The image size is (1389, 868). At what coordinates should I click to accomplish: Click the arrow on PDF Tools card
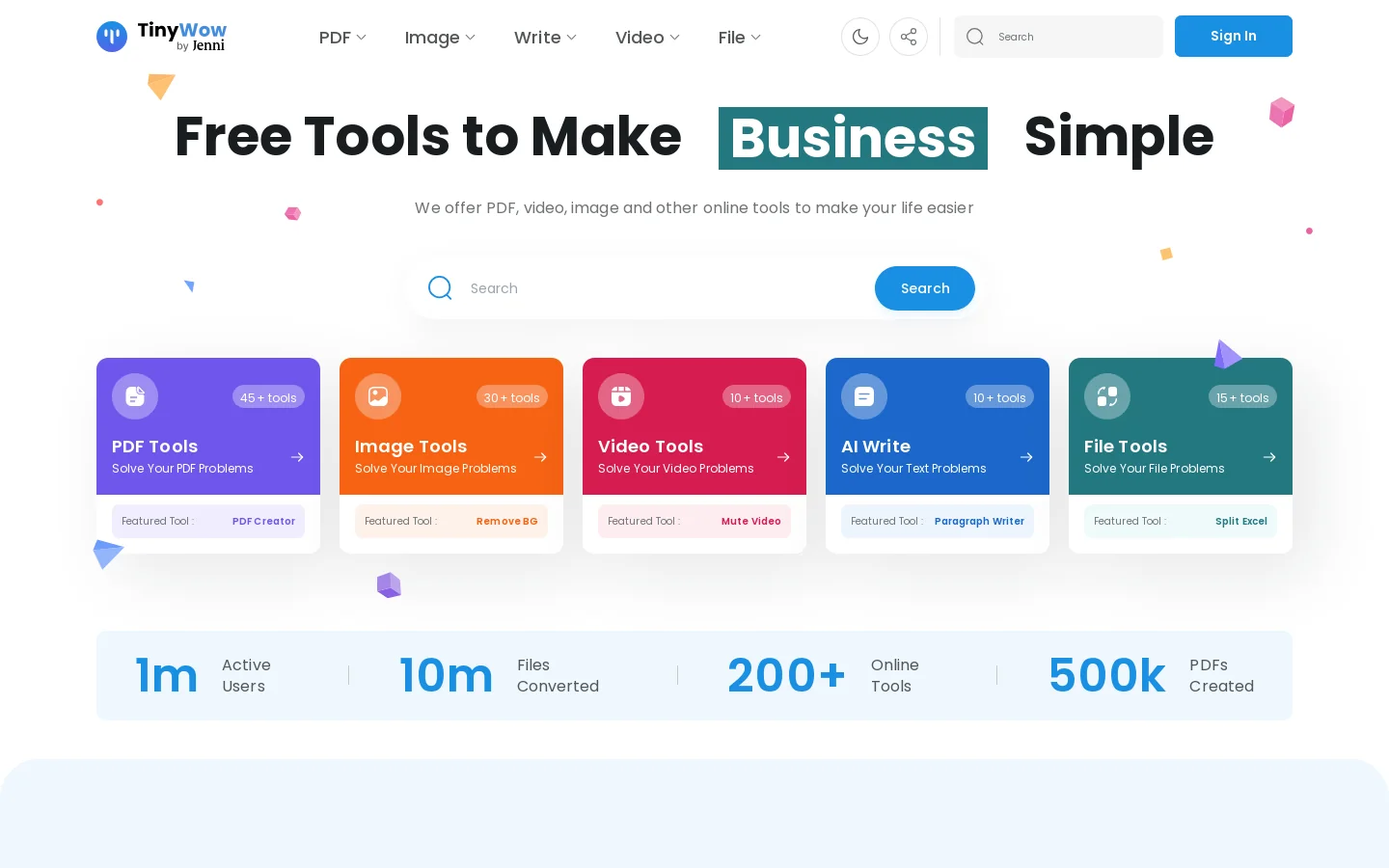[x=297, y=457]
